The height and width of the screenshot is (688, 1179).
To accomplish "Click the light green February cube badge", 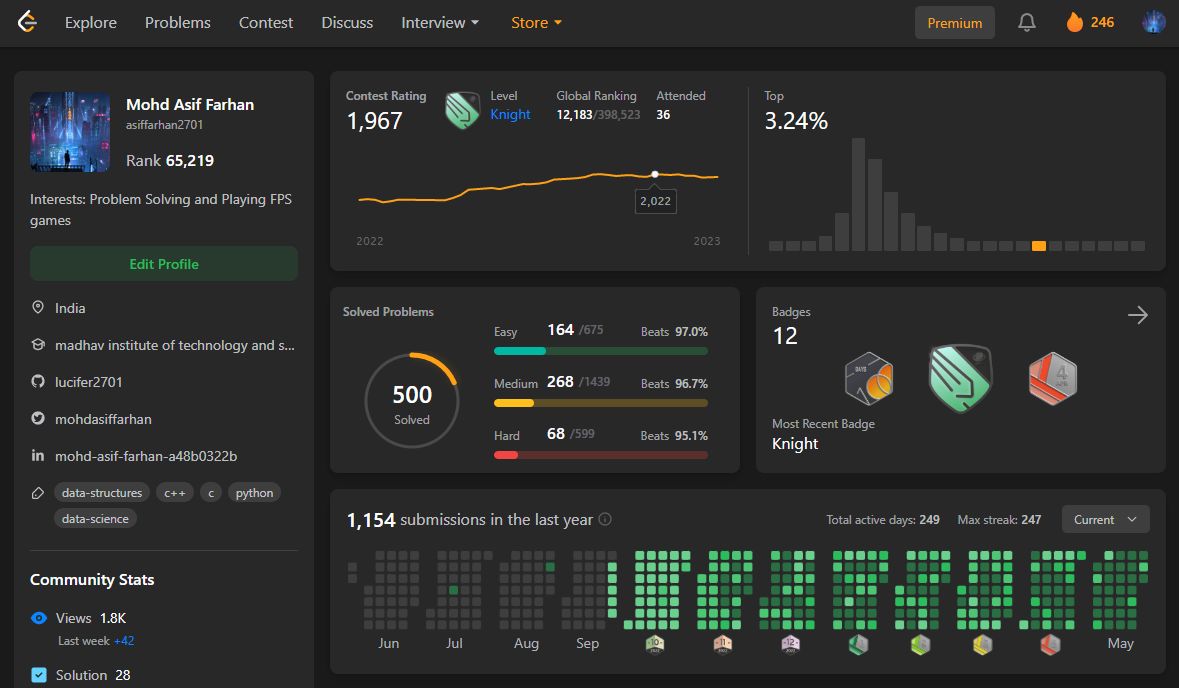I will (920, 644).
